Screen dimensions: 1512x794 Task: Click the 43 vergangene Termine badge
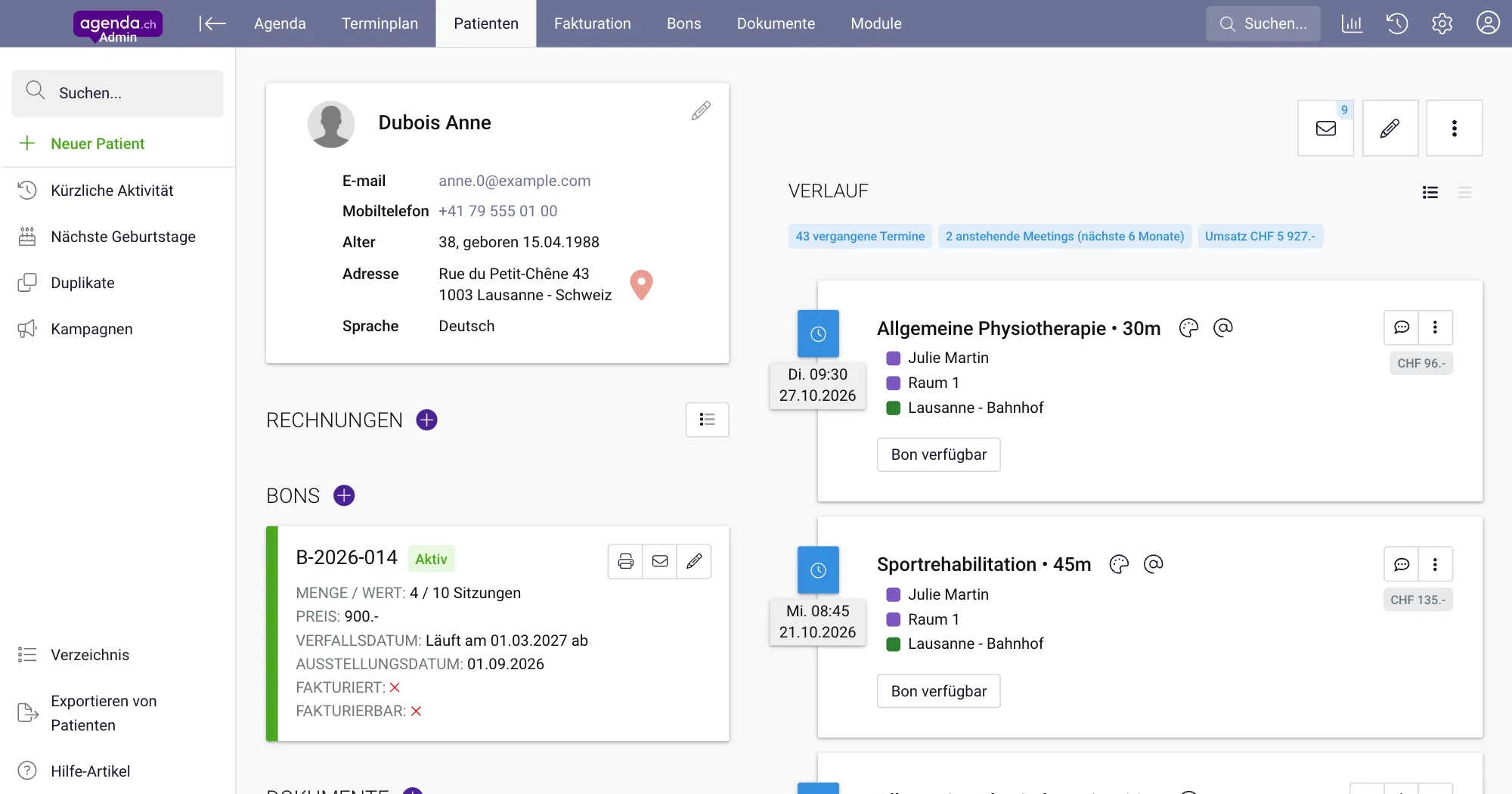click(860, 236)
